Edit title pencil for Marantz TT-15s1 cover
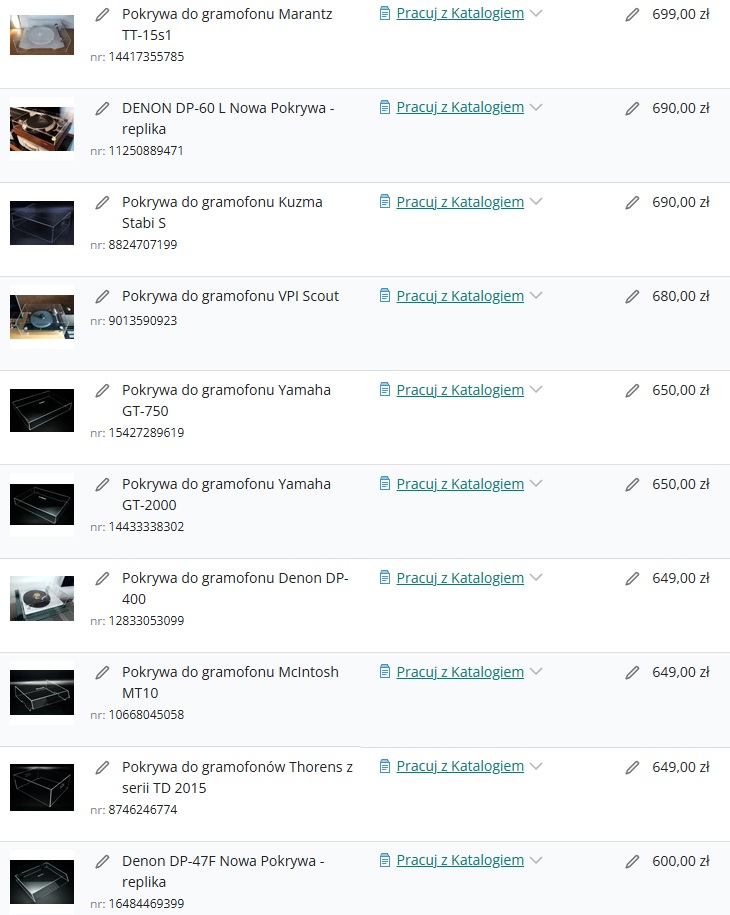The height and width of the screenshot is (915, 730). [102, 15]
